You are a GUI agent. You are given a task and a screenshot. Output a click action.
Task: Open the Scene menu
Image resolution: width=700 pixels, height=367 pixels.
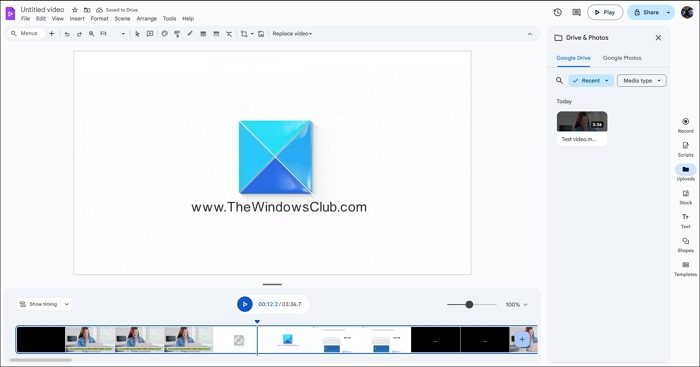(x=122, y=19)
